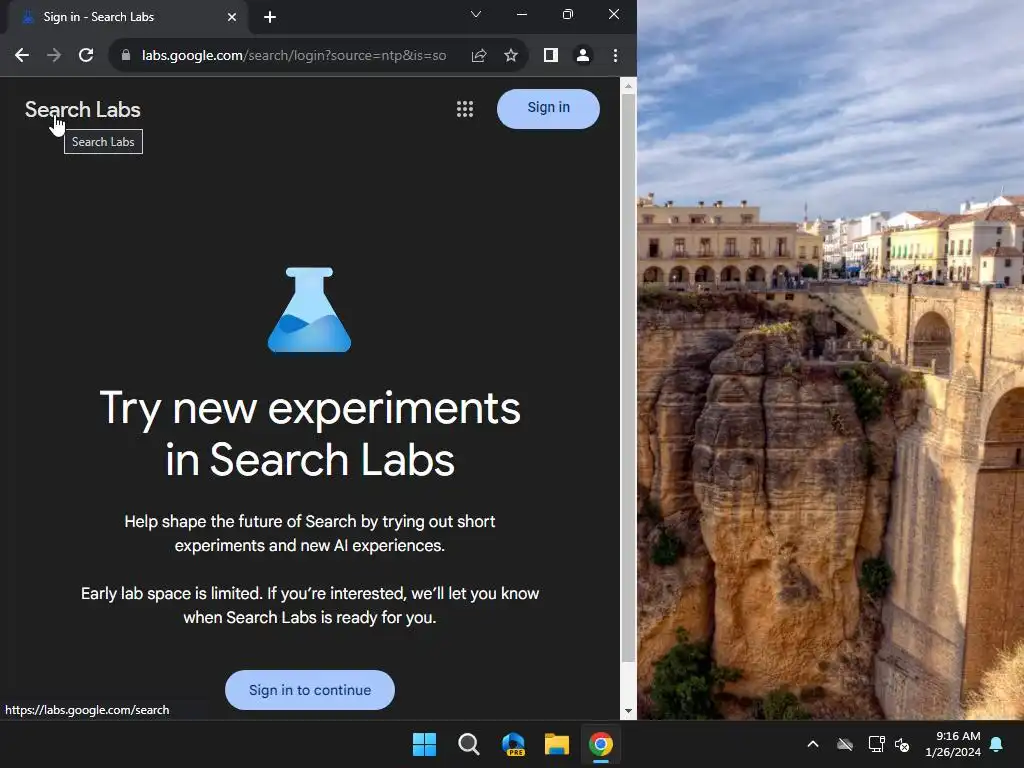Click the Sign in button at top
Image resolution: width=1024 pixels, height=768 pixels.
pyautogui.click(x=549, y=108)
